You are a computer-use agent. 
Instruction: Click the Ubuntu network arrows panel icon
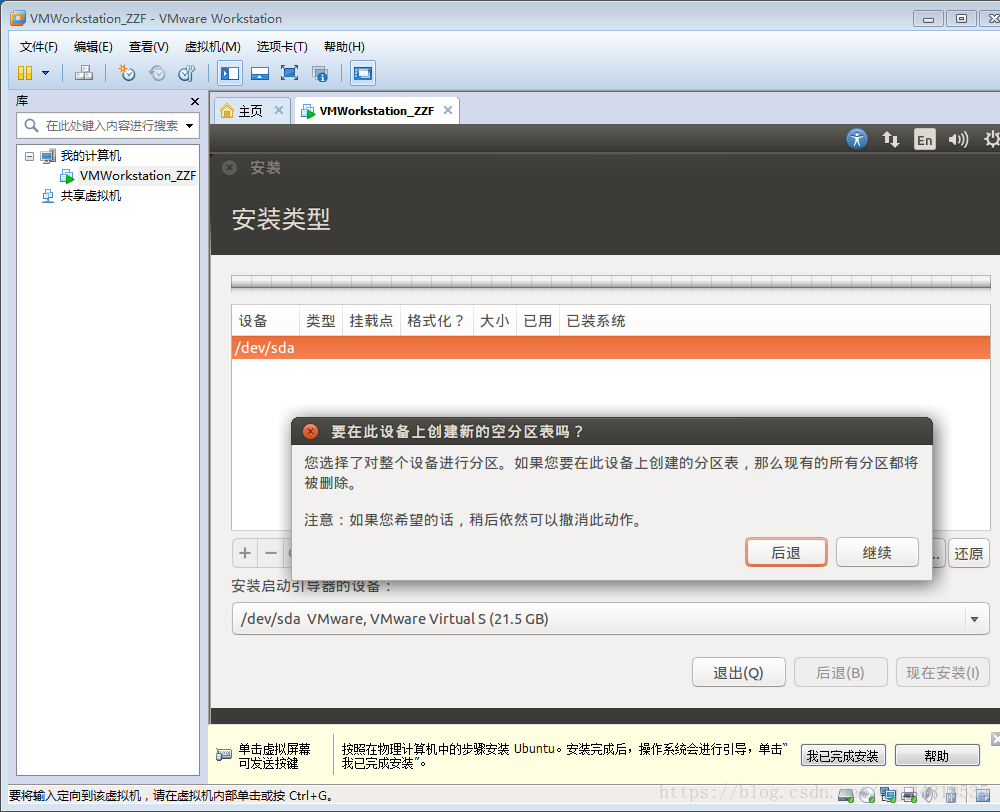(890, 138)
